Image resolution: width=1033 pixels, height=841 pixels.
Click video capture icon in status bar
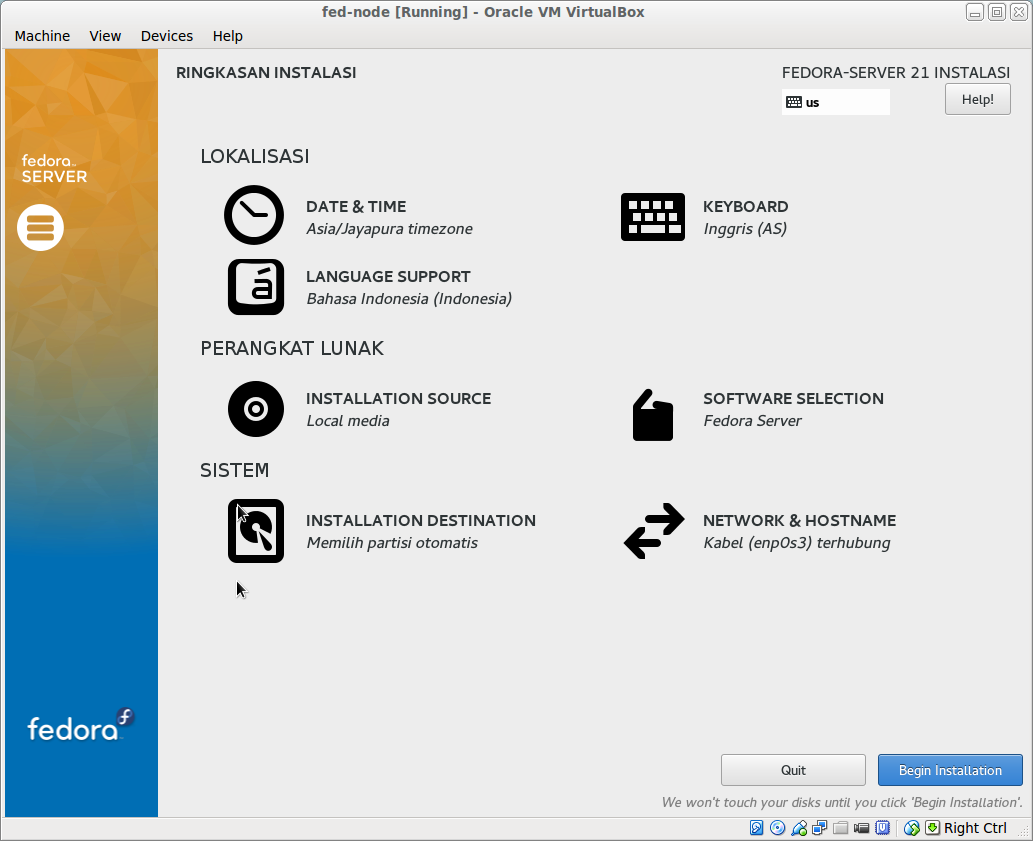tap(861, 828)
